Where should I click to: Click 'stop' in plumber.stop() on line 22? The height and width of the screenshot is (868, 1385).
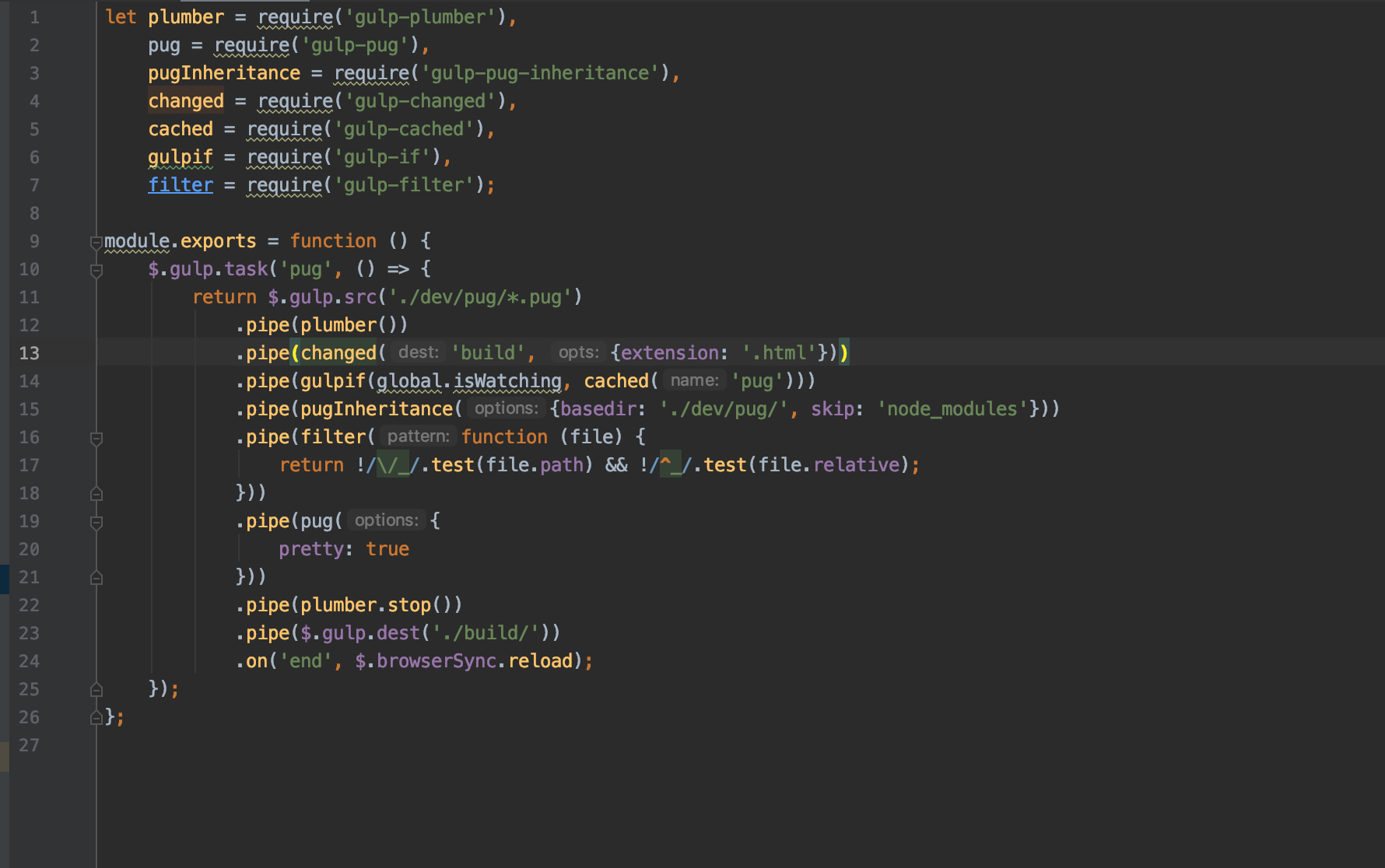click(x=409, y=605)
